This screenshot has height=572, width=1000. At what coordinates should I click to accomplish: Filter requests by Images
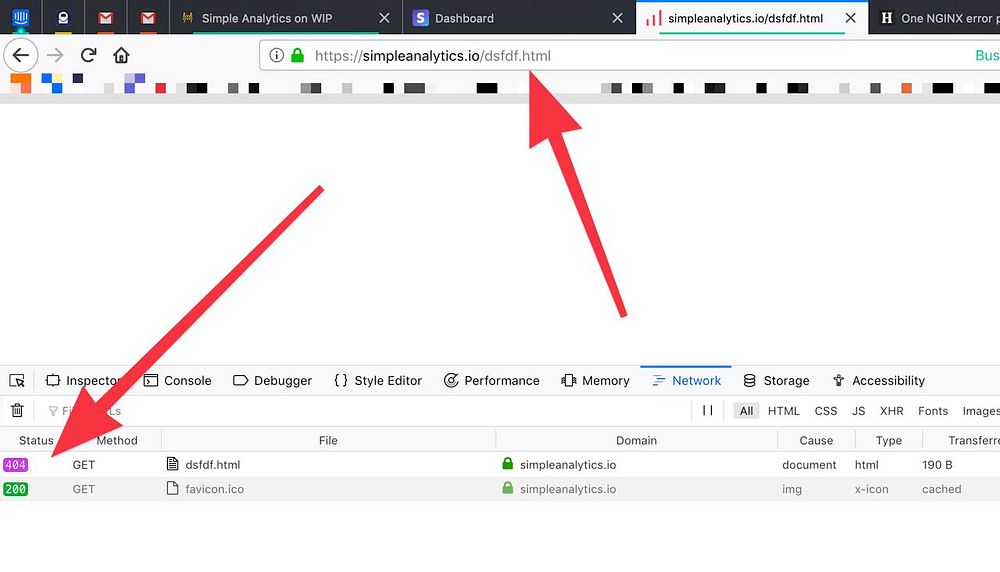(x=981, y=411)
